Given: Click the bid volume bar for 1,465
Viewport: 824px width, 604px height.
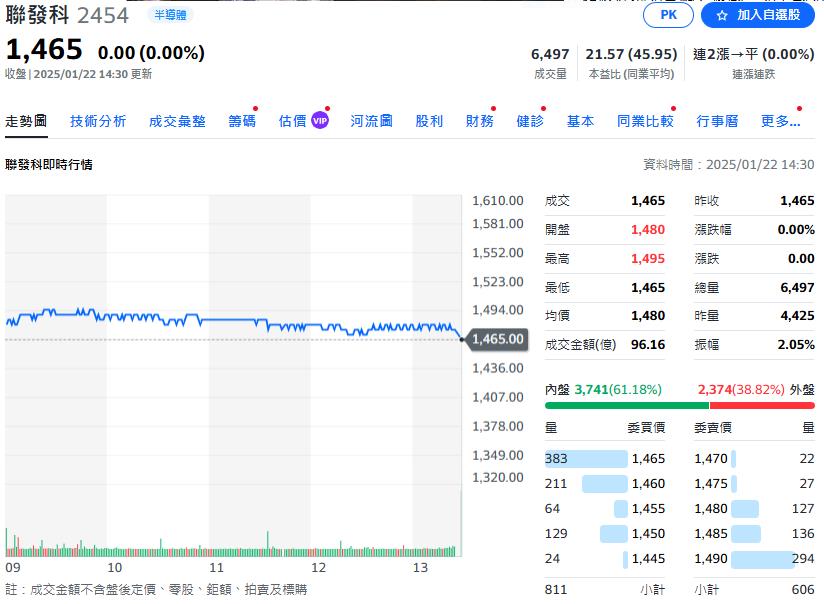Looking at the screenshot, I should (x=586, y=459).
